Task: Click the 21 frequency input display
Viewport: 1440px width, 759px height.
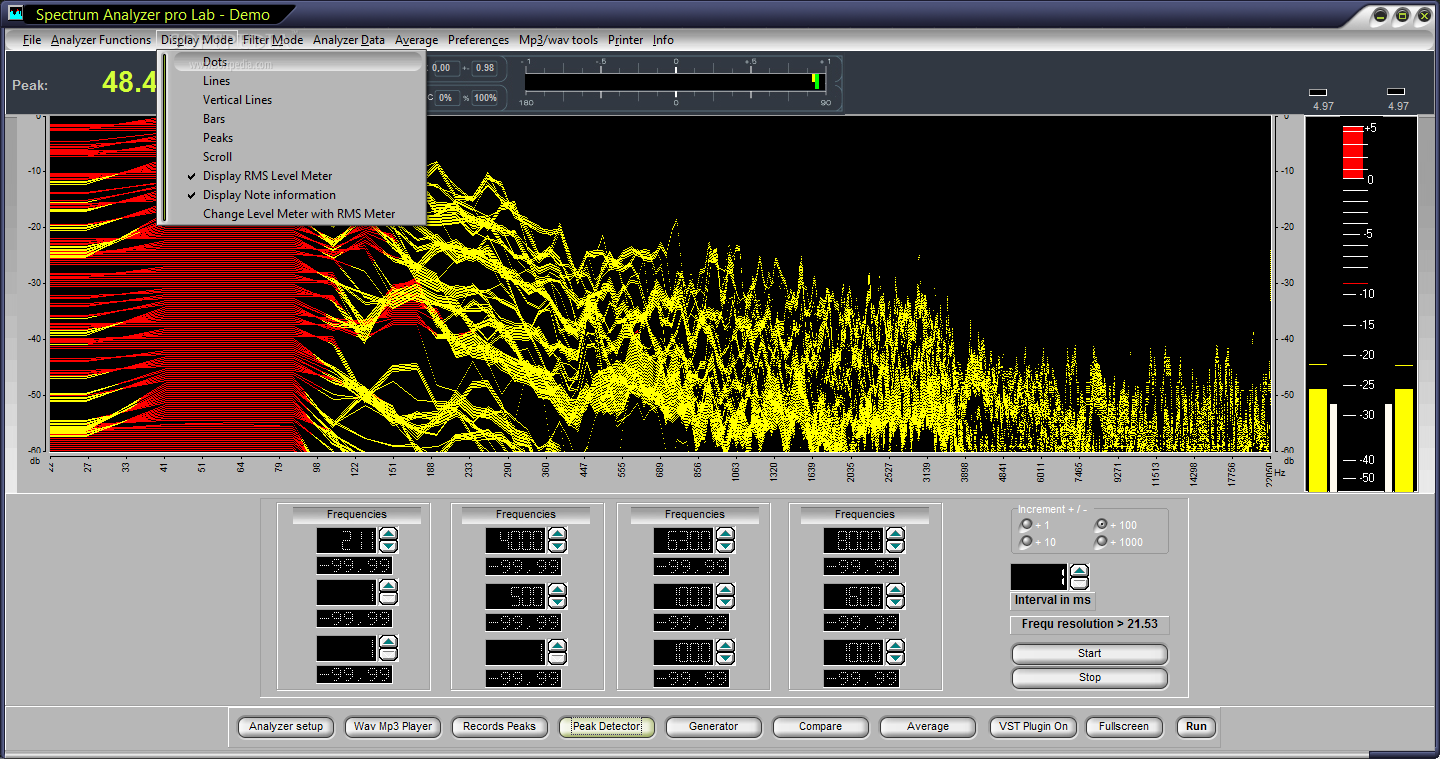Action: [x=347, y=541]
